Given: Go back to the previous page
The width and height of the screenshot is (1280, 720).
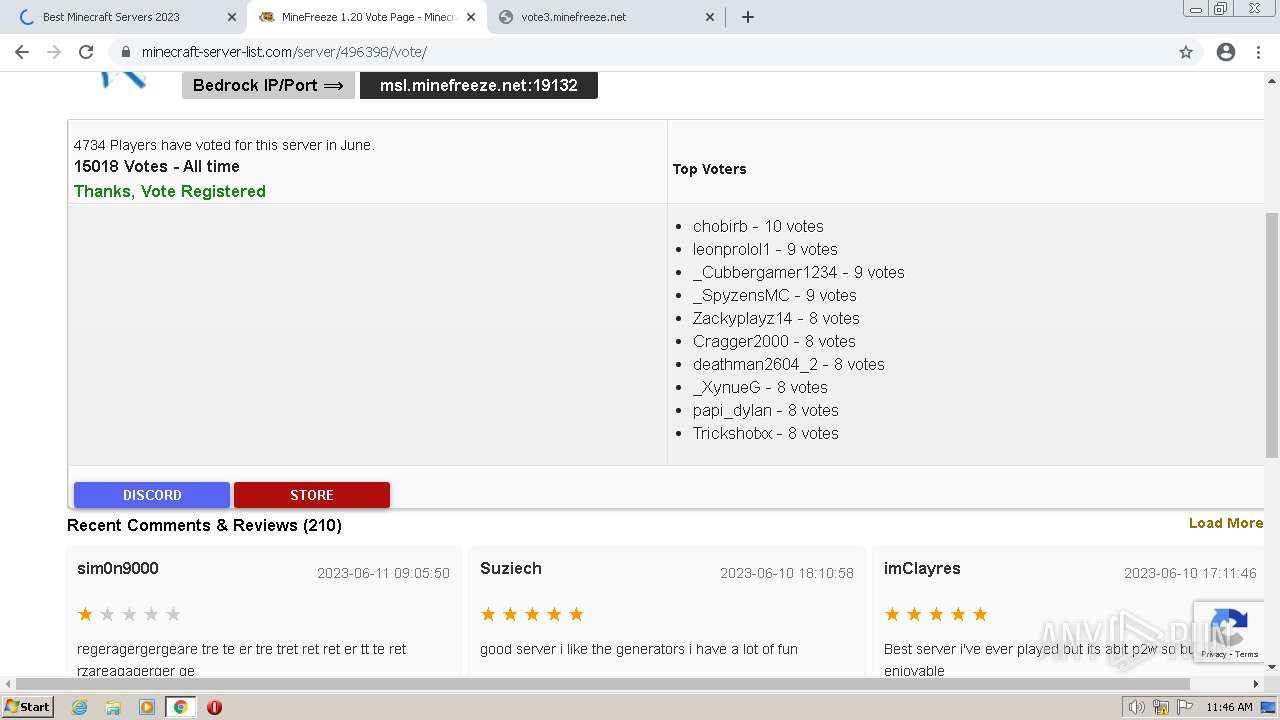Looking at the screenshot, I should click(x=22, y=52).
